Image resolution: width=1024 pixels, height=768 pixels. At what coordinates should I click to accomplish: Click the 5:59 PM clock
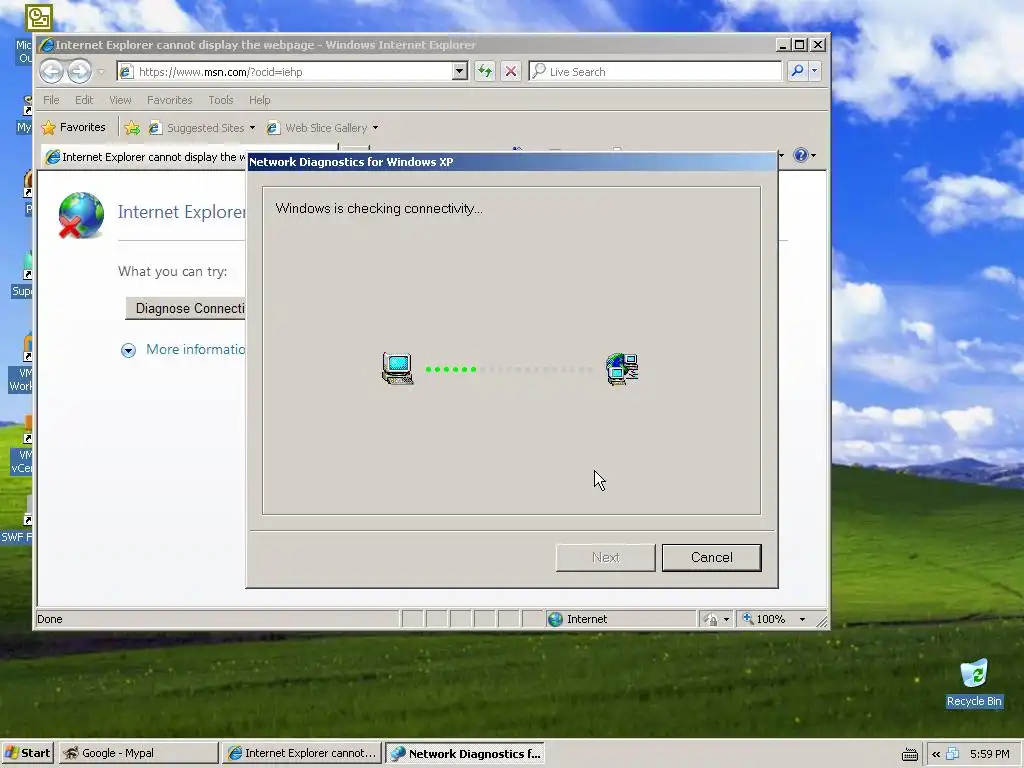click(989, 754)
